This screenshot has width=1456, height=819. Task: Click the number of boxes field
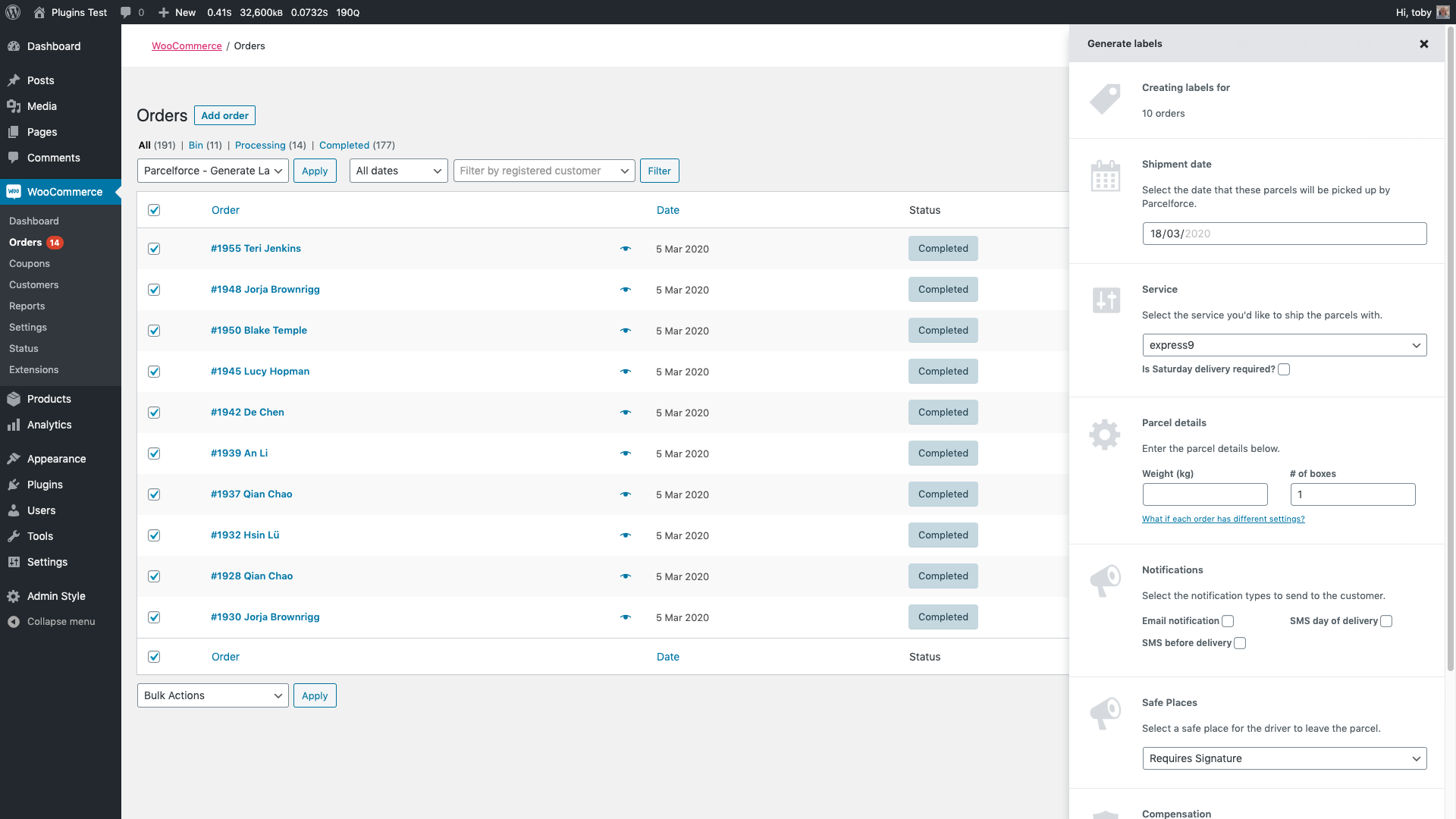coord(1353,494)
